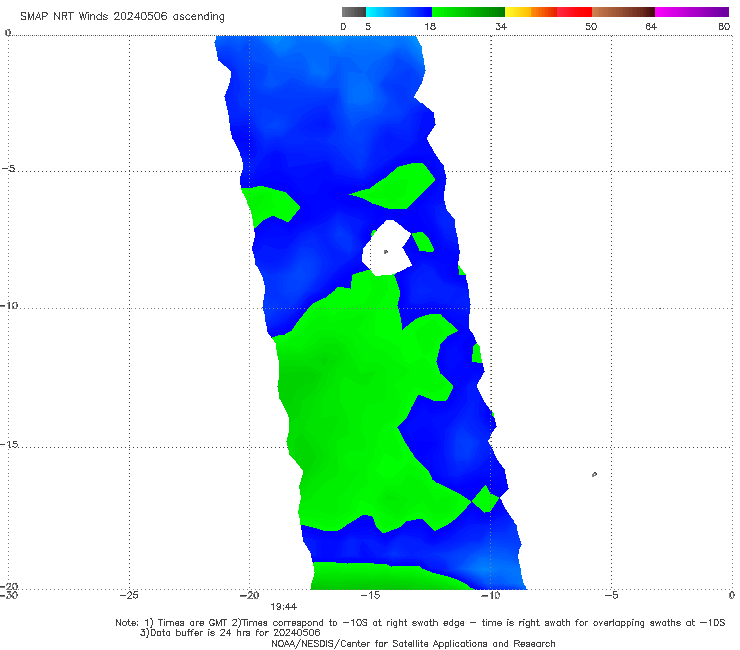Click colorbar label '50'

[x=591, y=27]
